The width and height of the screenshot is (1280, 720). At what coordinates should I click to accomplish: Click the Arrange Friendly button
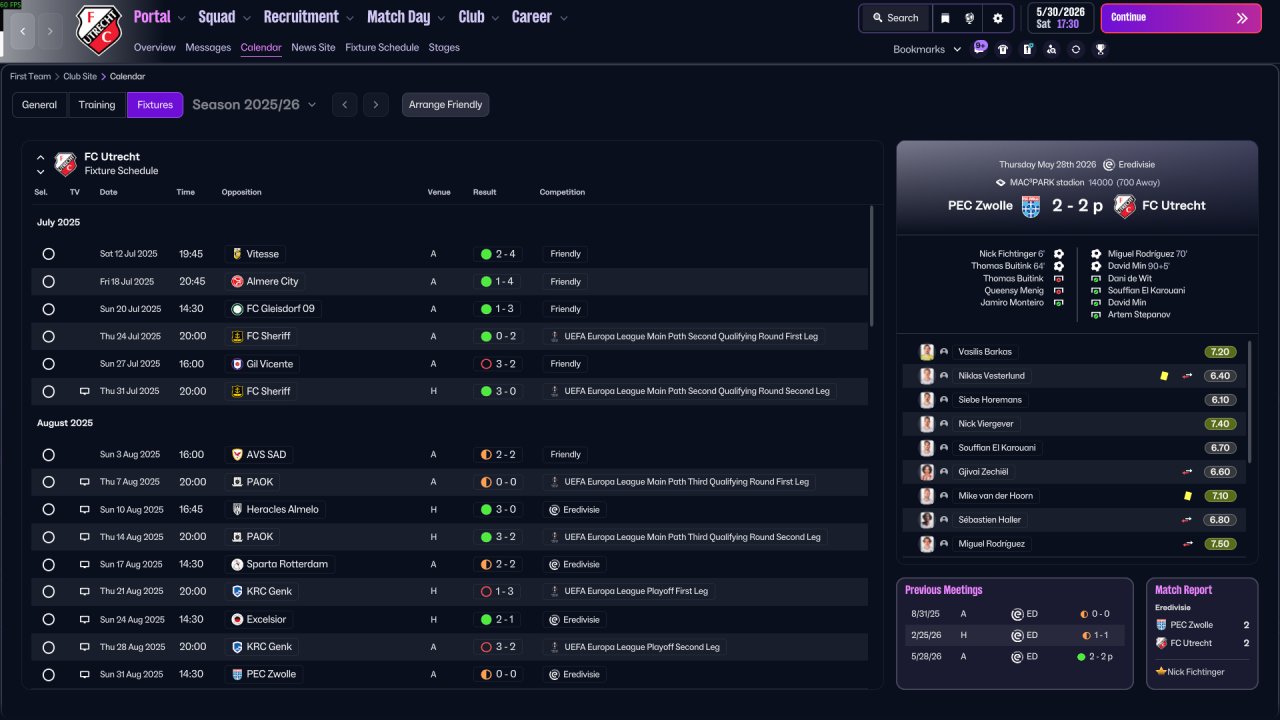446,105
